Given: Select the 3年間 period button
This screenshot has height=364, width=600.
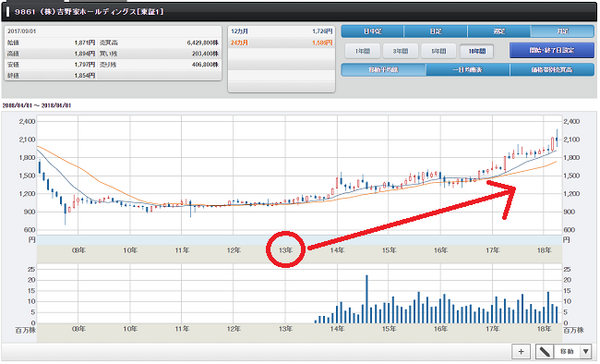Looking at the screenshot, I should [400, 51].
